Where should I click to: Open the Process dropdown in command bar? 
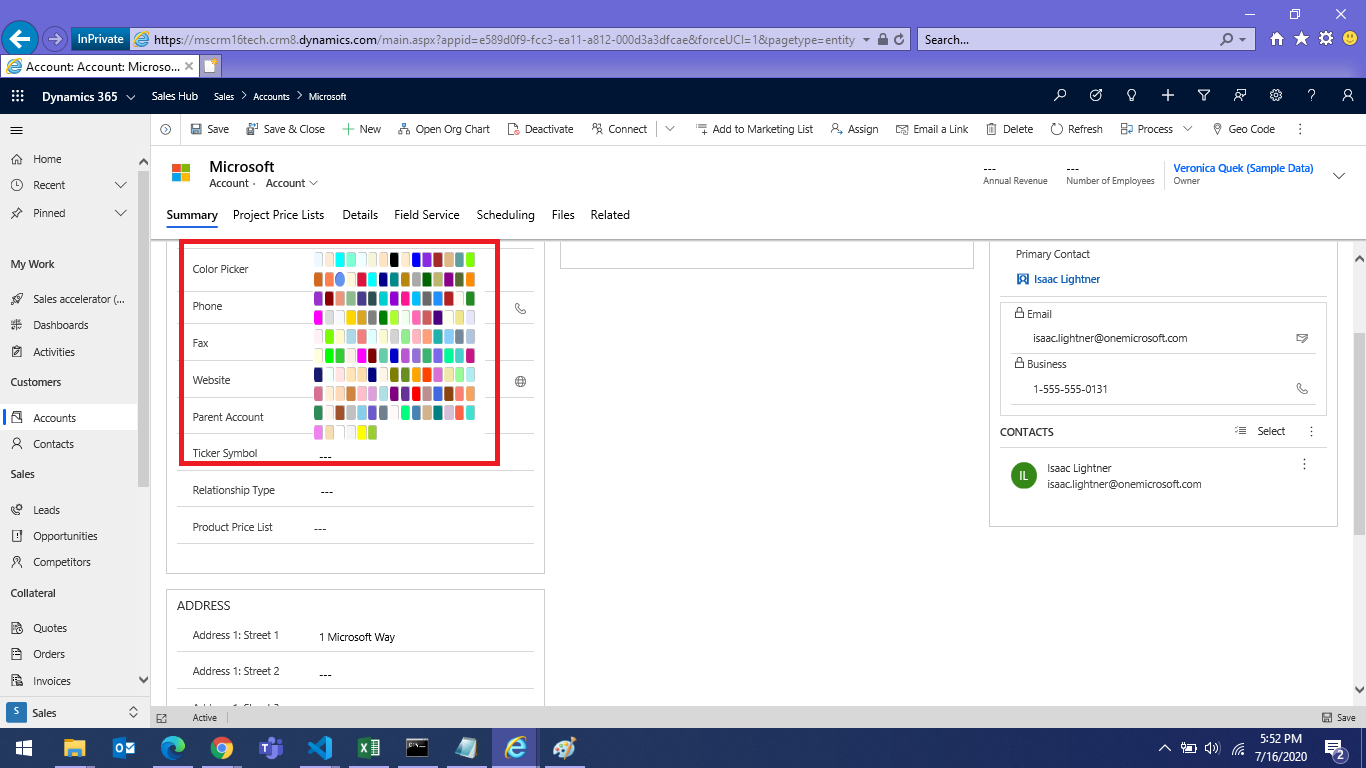pyautogui.click(x=1188, y=129)
